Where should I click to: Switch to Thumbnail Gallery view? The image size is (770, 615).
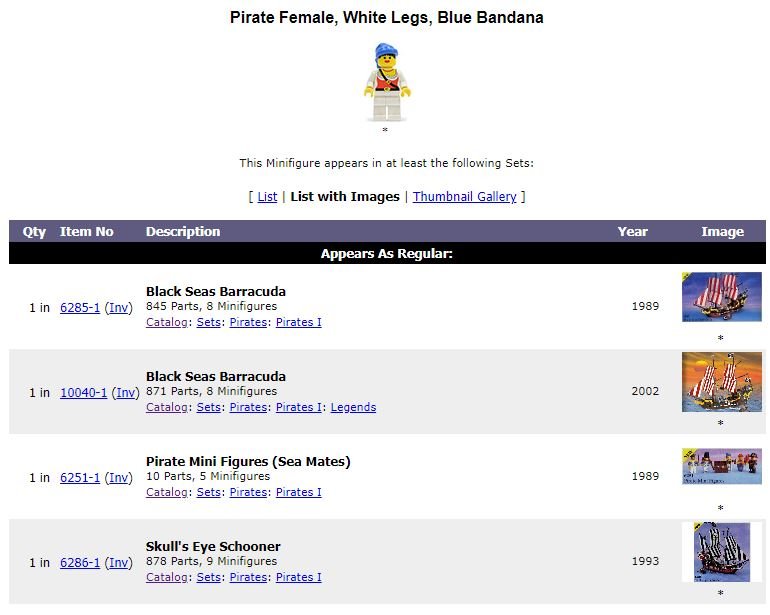[x=465, y=196]
